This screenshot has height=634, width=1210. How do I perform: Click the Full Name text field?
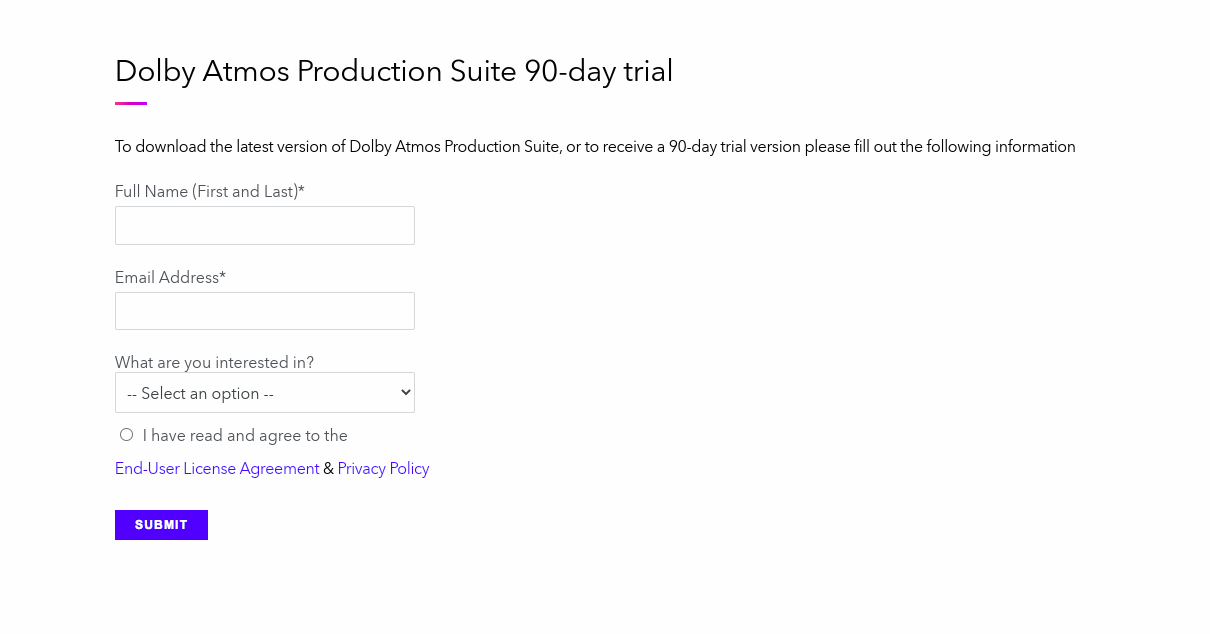265,225
